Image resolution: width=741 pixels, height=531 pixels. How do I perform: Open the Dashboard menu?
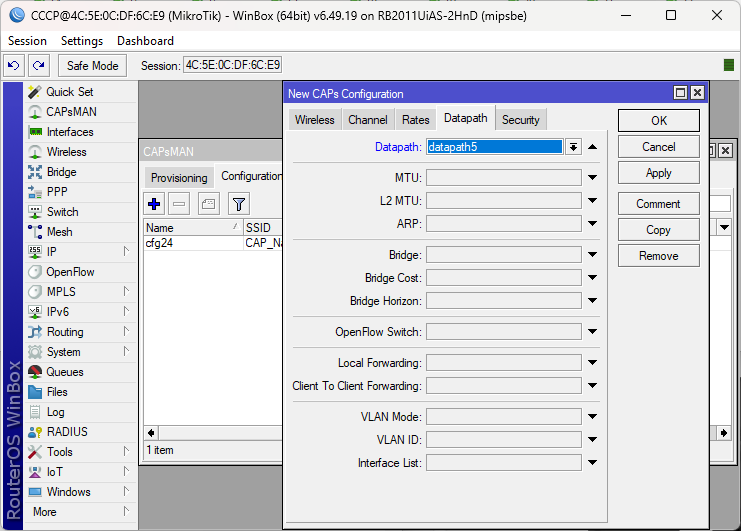coord(146,41)
